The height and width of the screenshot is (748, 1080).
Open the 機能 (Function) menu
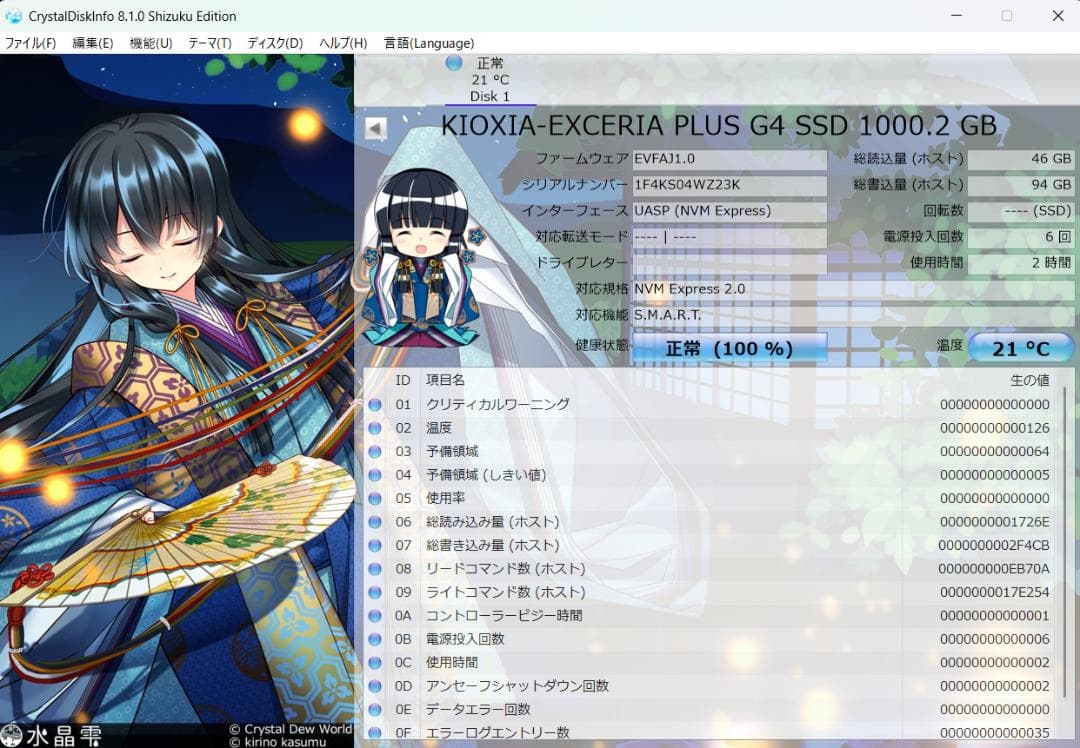pos(148,43)
